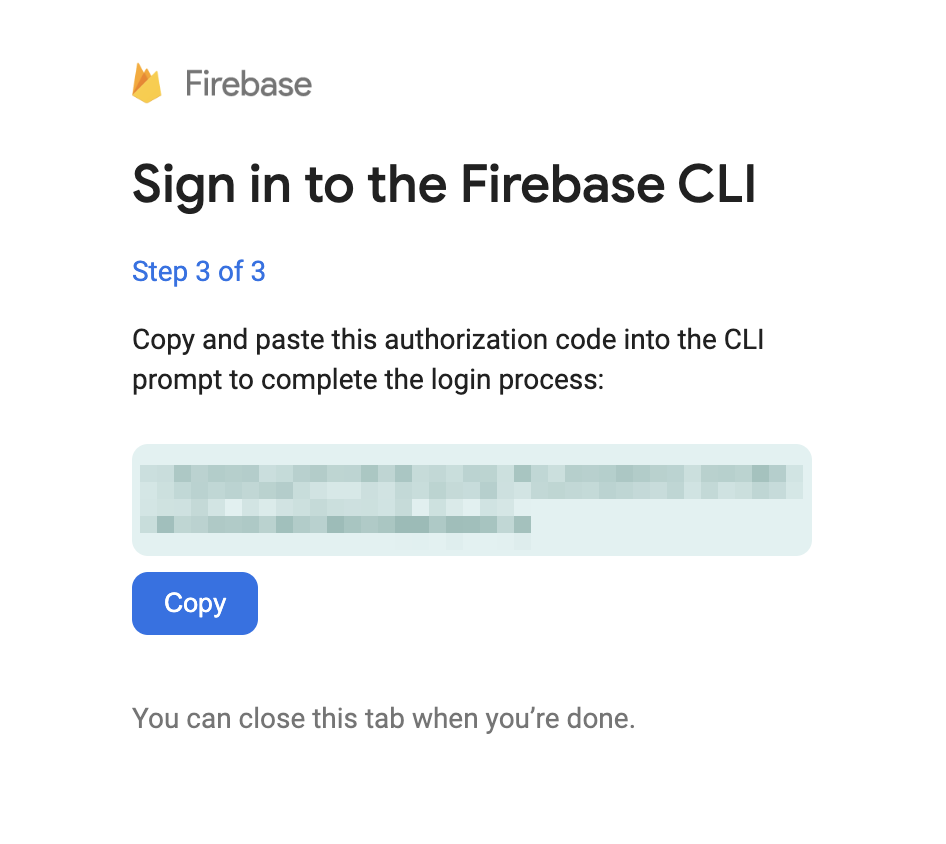Click the 'Step 3 of 3' progress label
Screen dimensions: 946x844
click(198, 271)
